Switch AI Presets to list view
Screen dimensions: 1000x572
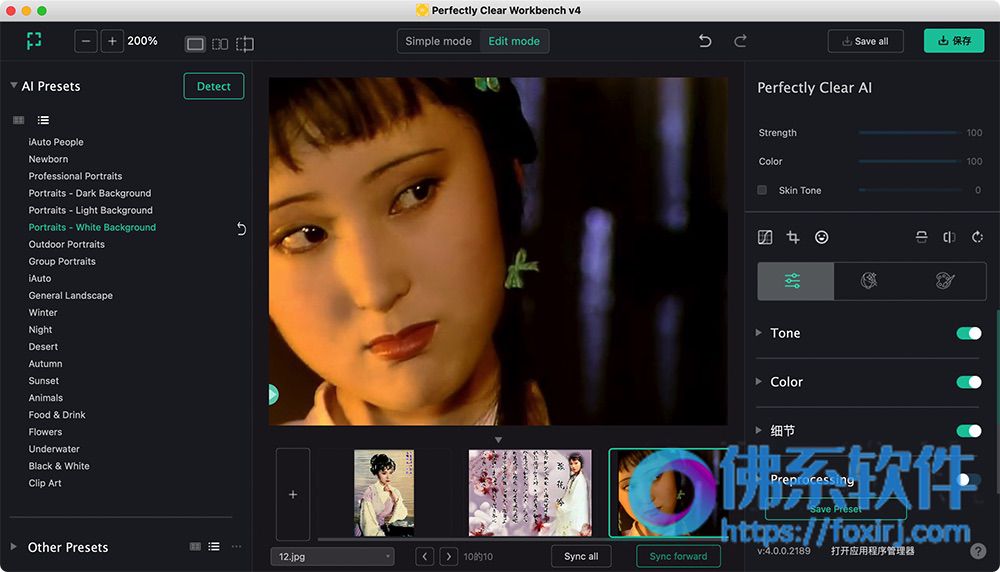point(43,120)
